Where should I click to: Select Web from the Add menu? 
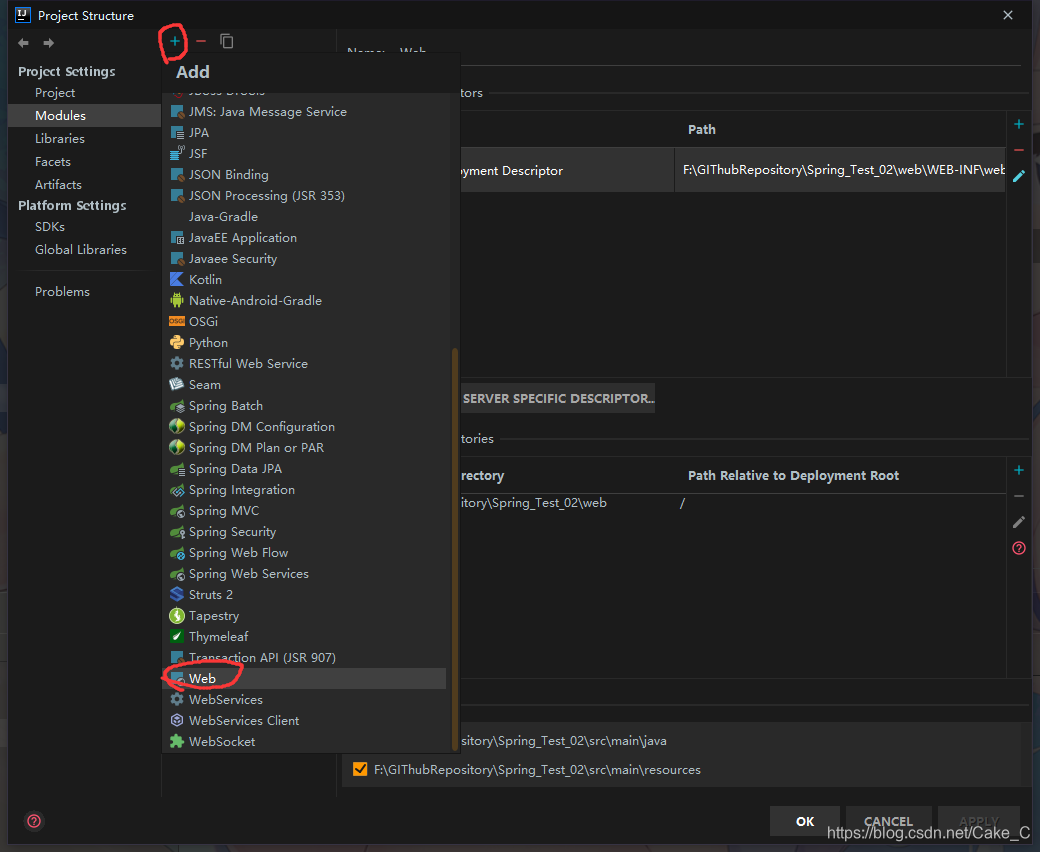click(x=305, y=678)
